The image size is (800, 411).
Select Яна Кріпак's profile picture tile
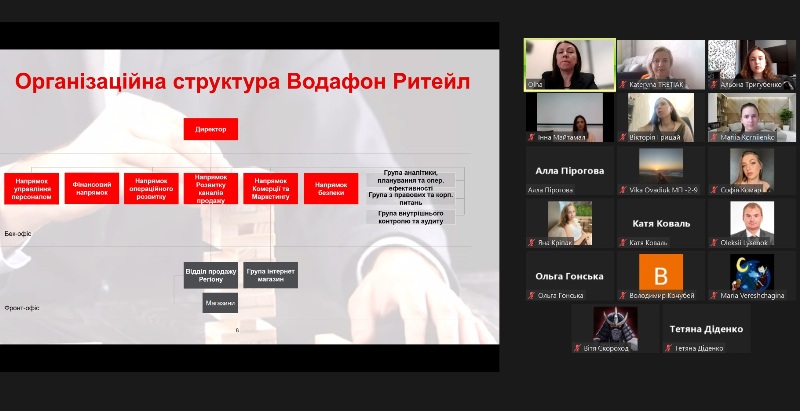pyautogui.click(x=570, y=223)
